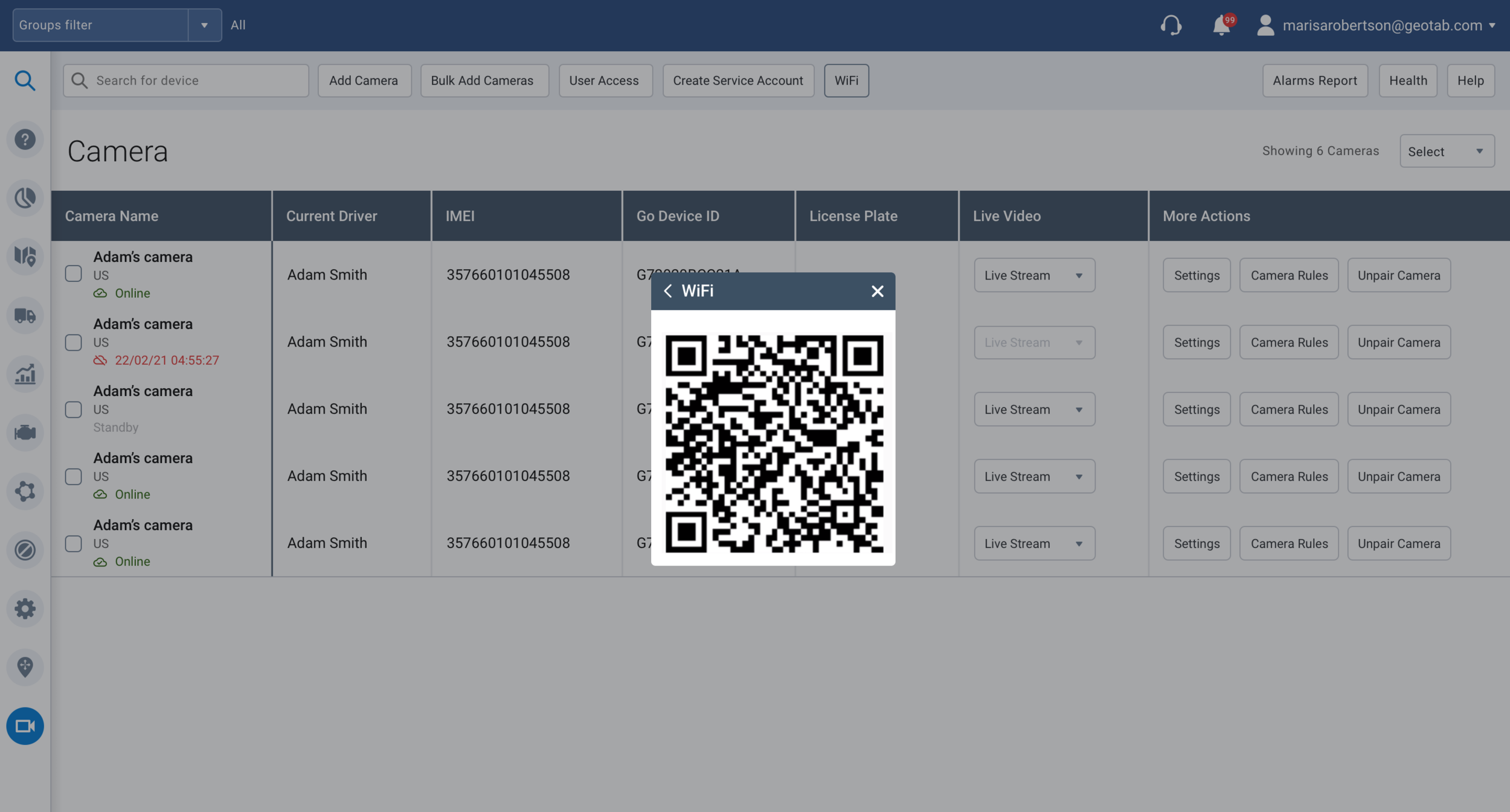Open the Select dropdown near Showing 6 Cameras

(x=1446, y=151)
